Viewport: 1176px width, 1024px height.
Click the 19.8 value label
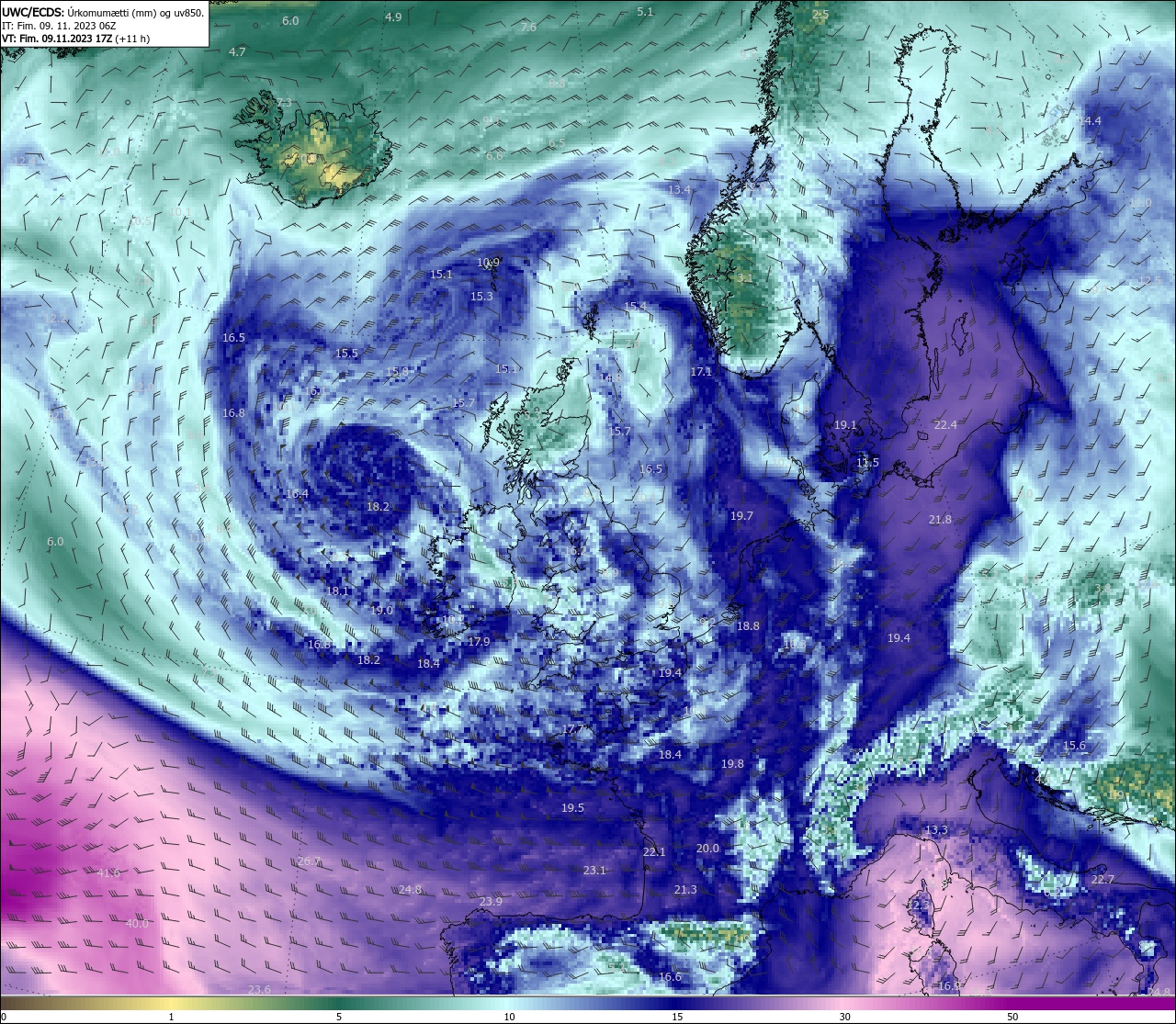tap(732, 764)
